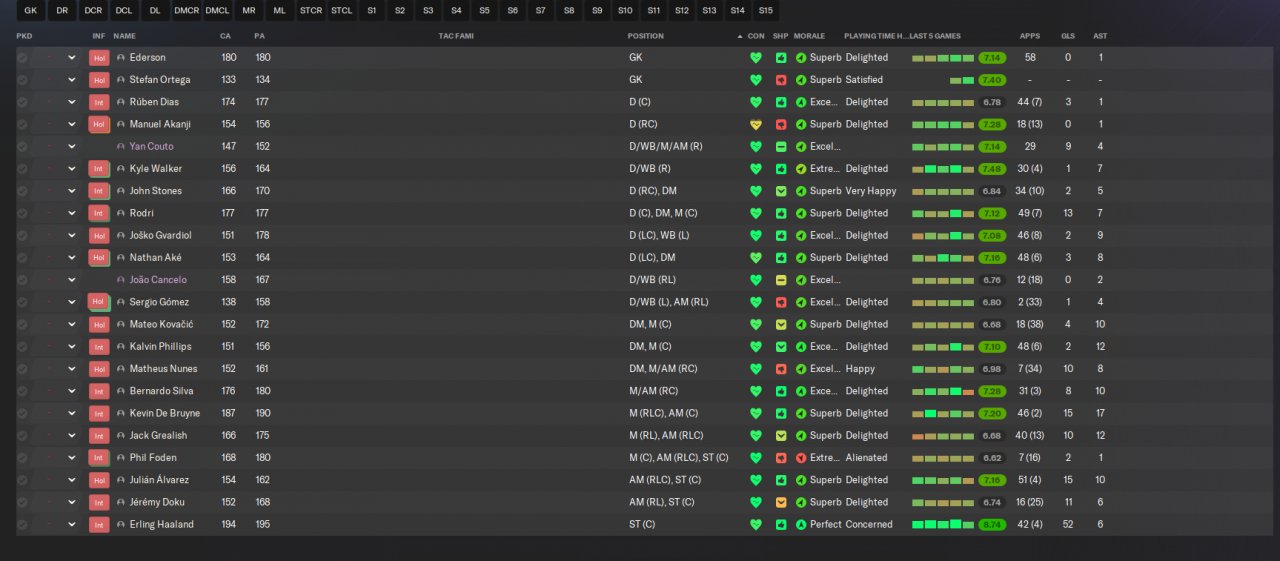Click Bernardo Silva's condition heart icon

pos(755,391)
